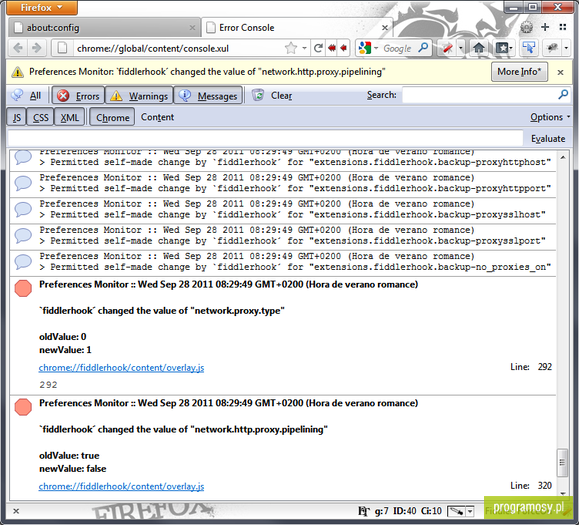The height and width of the screenshot is (525, 579).
Task: Click the red error icon for network.proxy.type
Action: pos(23,288)
